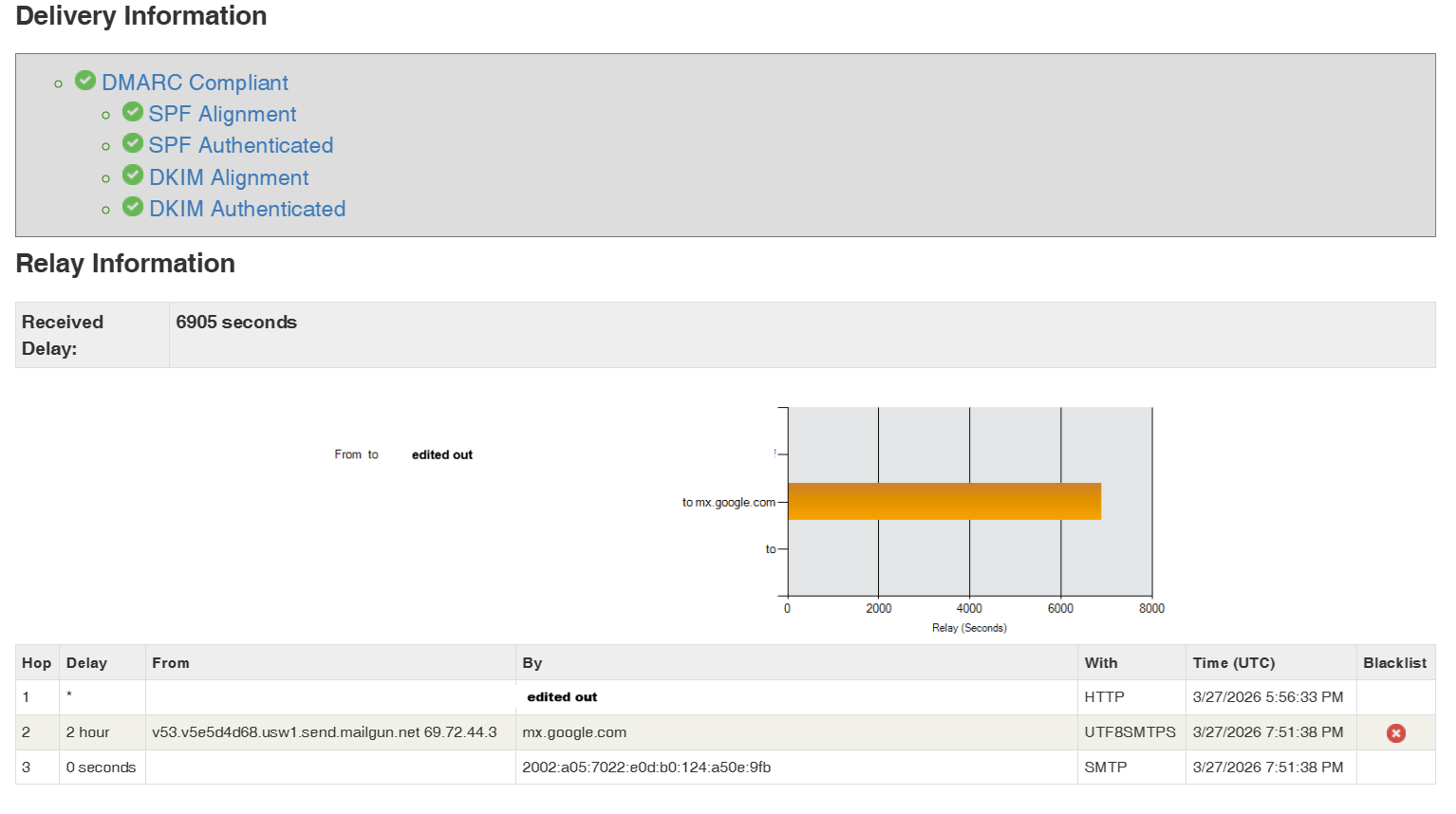Screen dimensions: 1456x814
Task: Open the DMARC Compliant link
Action: click(195, 83)
